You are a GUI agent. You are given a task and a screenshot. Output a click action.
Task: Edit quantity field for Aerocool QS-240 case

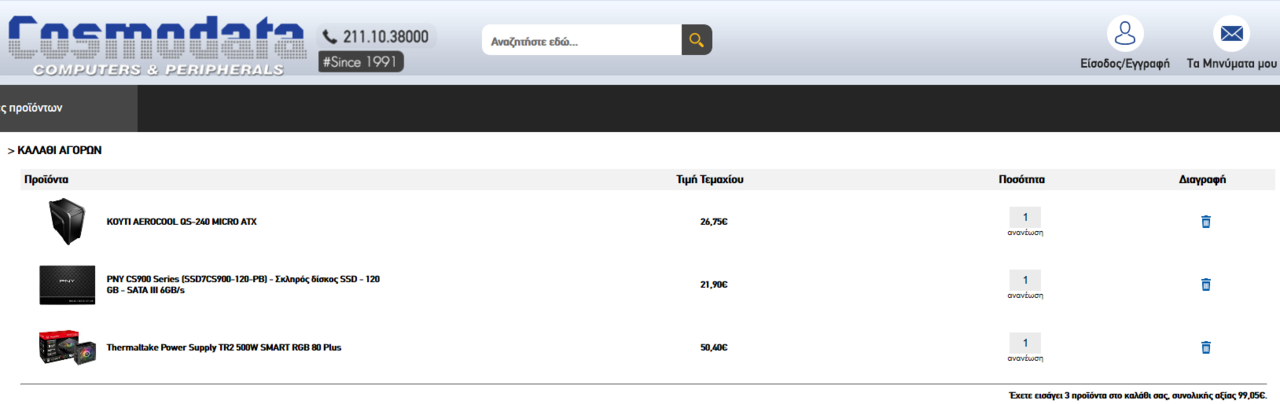coord(1024,217)
